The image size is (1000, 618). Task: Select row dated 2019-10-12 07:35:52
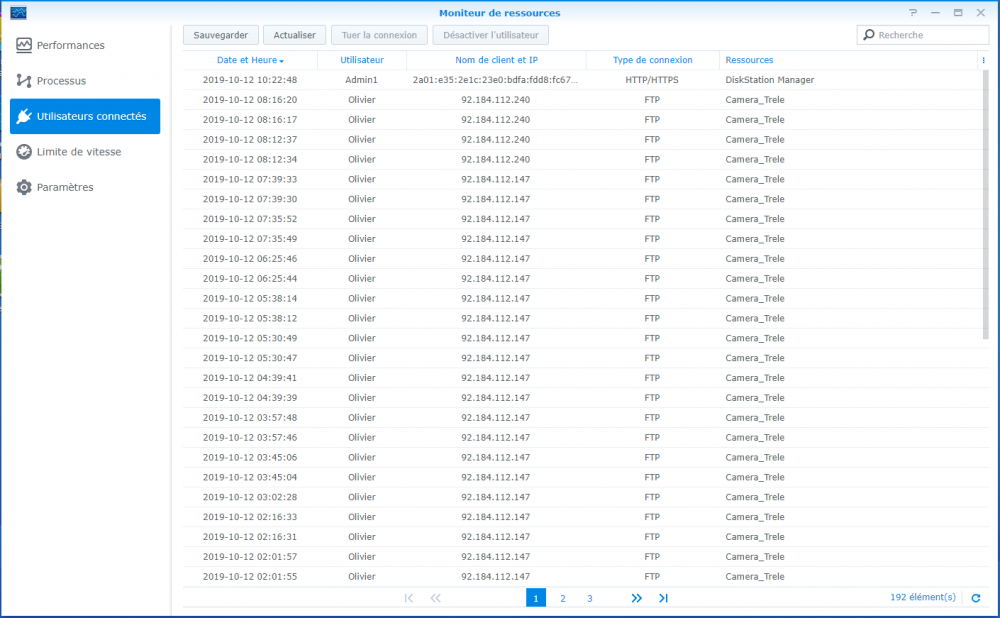[x=582, y=219]
